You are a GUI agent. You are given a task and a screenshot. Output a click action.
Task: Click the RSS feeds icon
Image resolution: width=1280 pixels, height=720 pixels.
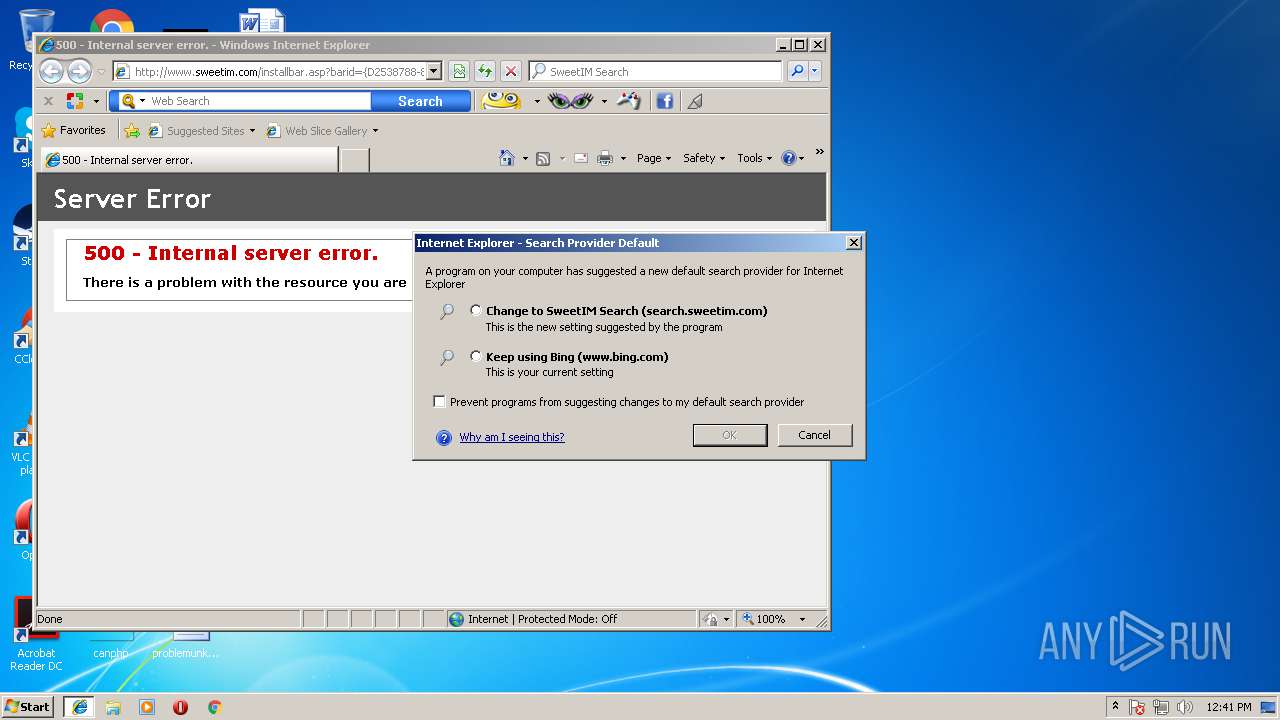point(543,158)
